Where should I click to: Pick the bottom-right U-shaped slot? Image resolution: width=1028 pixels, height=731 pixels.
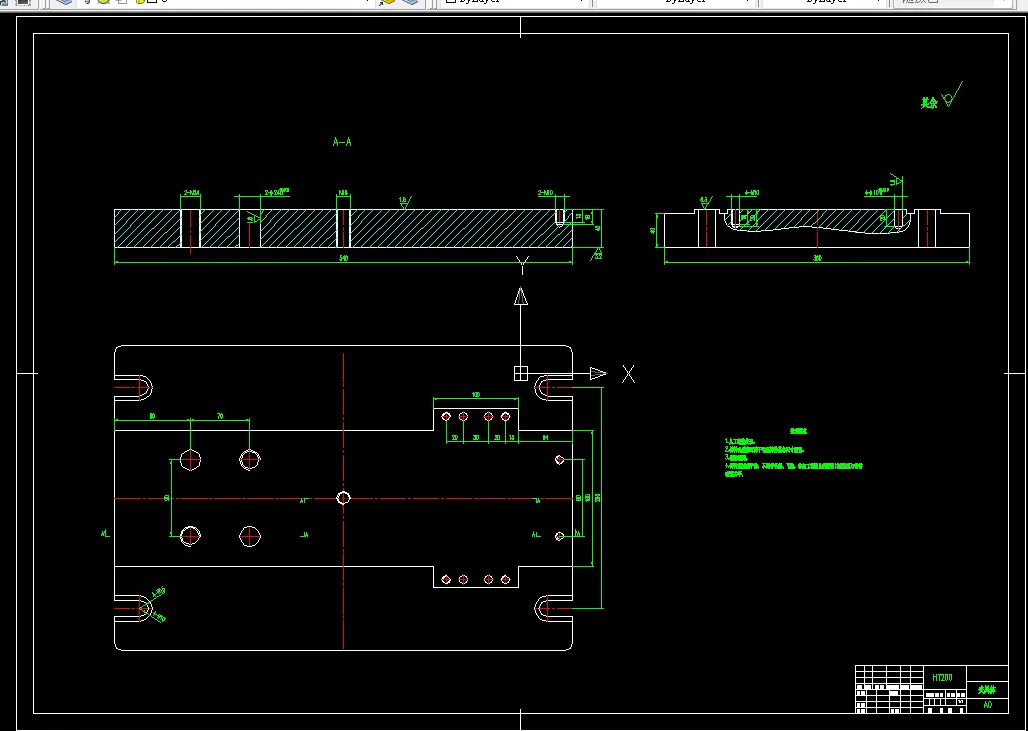(x=553, y=608)
